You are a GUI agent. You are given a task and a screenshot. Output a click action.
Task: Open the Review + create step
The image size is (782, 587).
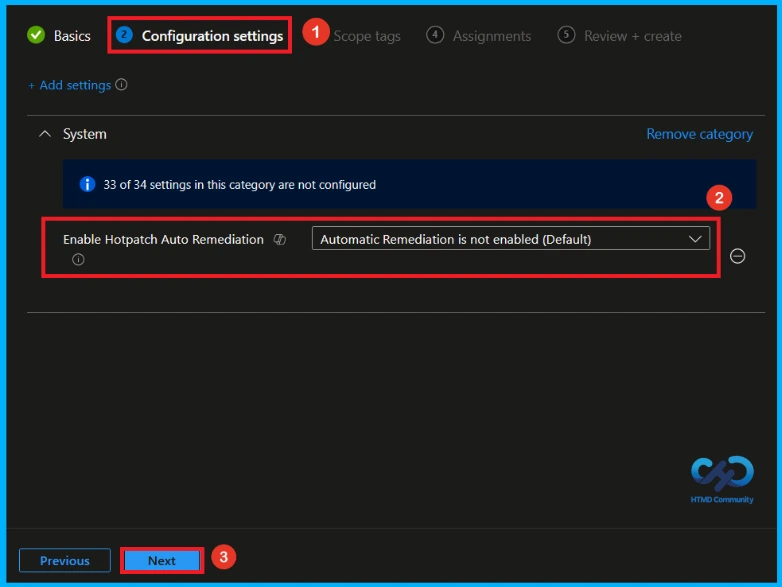[x=619, y=36]
